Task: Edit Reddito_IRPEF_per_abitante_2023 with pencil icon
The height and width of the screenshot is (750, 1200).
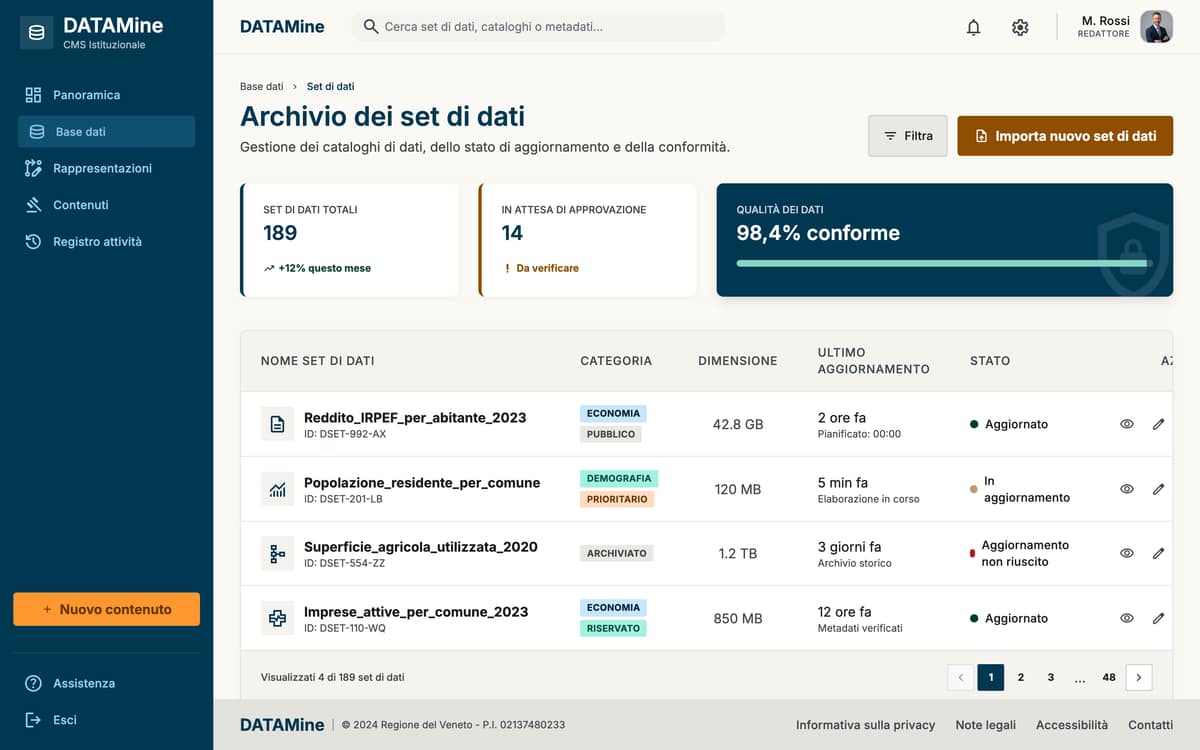Action: click(x=1158, y=424)
